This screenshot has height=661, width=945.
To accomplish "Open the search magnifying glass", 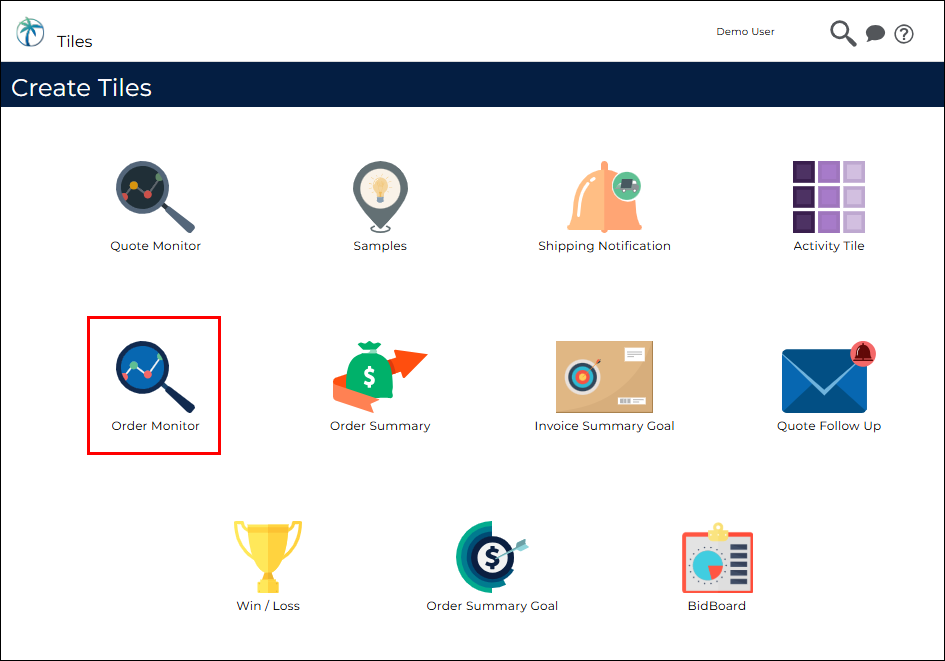I will point(843,34).
